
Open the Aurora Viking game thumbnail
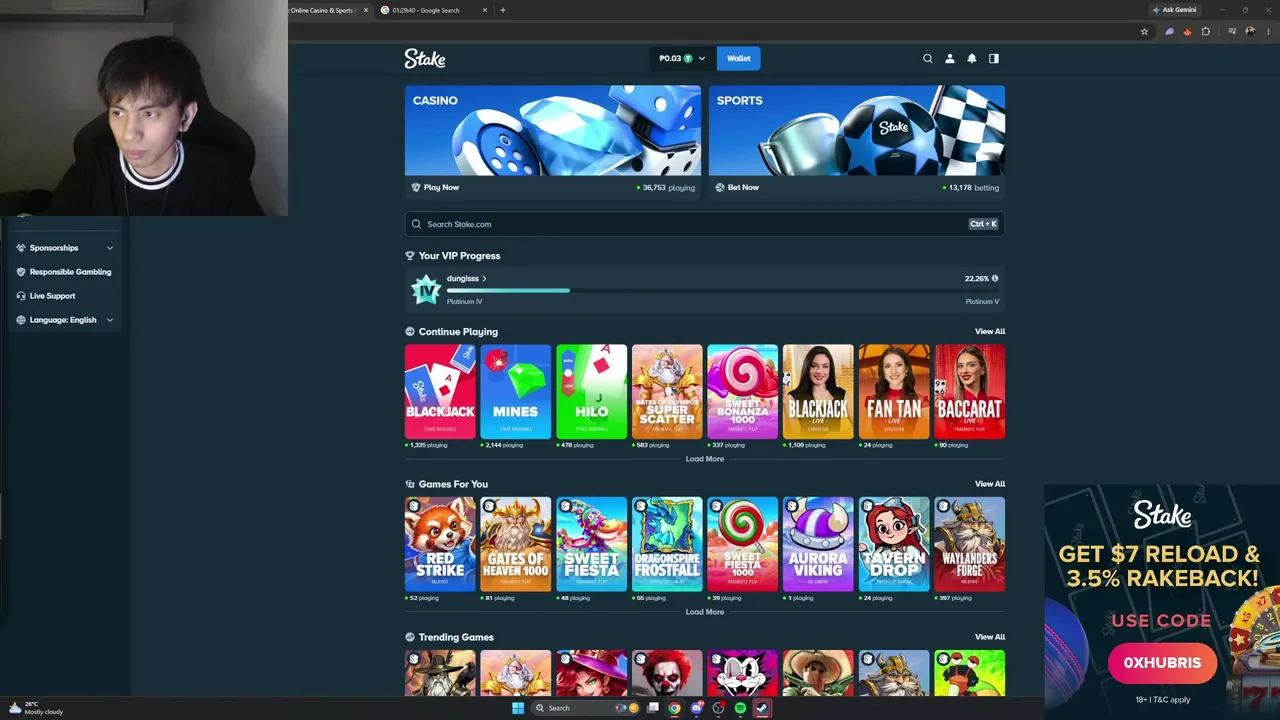pos(818,545)
